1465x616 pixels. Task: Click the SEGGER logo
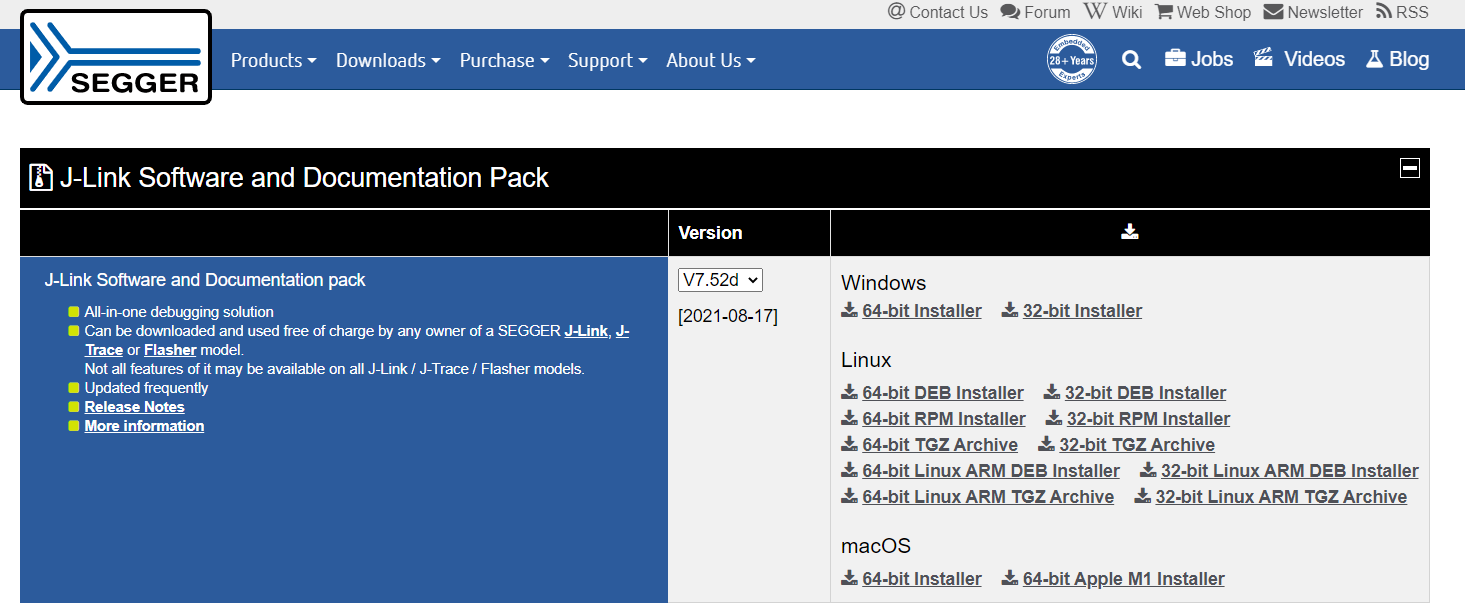pyautogui.click(x=116, y=57)
